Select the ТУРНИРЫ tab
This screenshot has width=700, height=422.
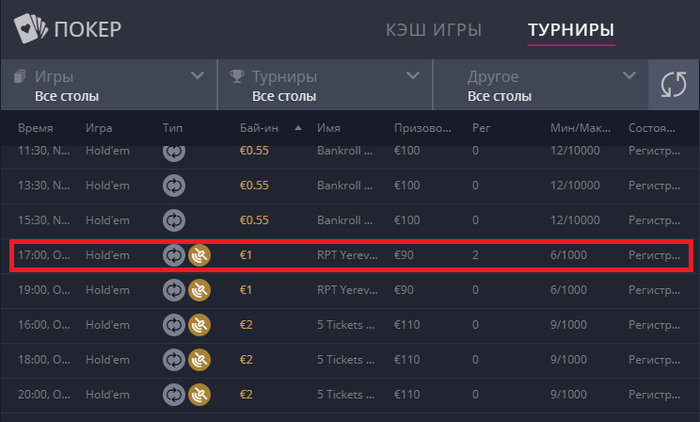pos(571,30)
